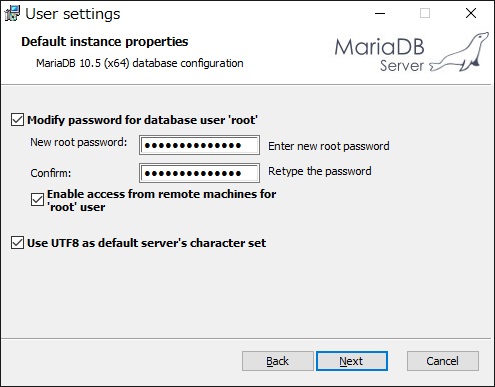Click the MariaDB Server wordmark
Screen dimensions: 495x387
coord(379,55)
